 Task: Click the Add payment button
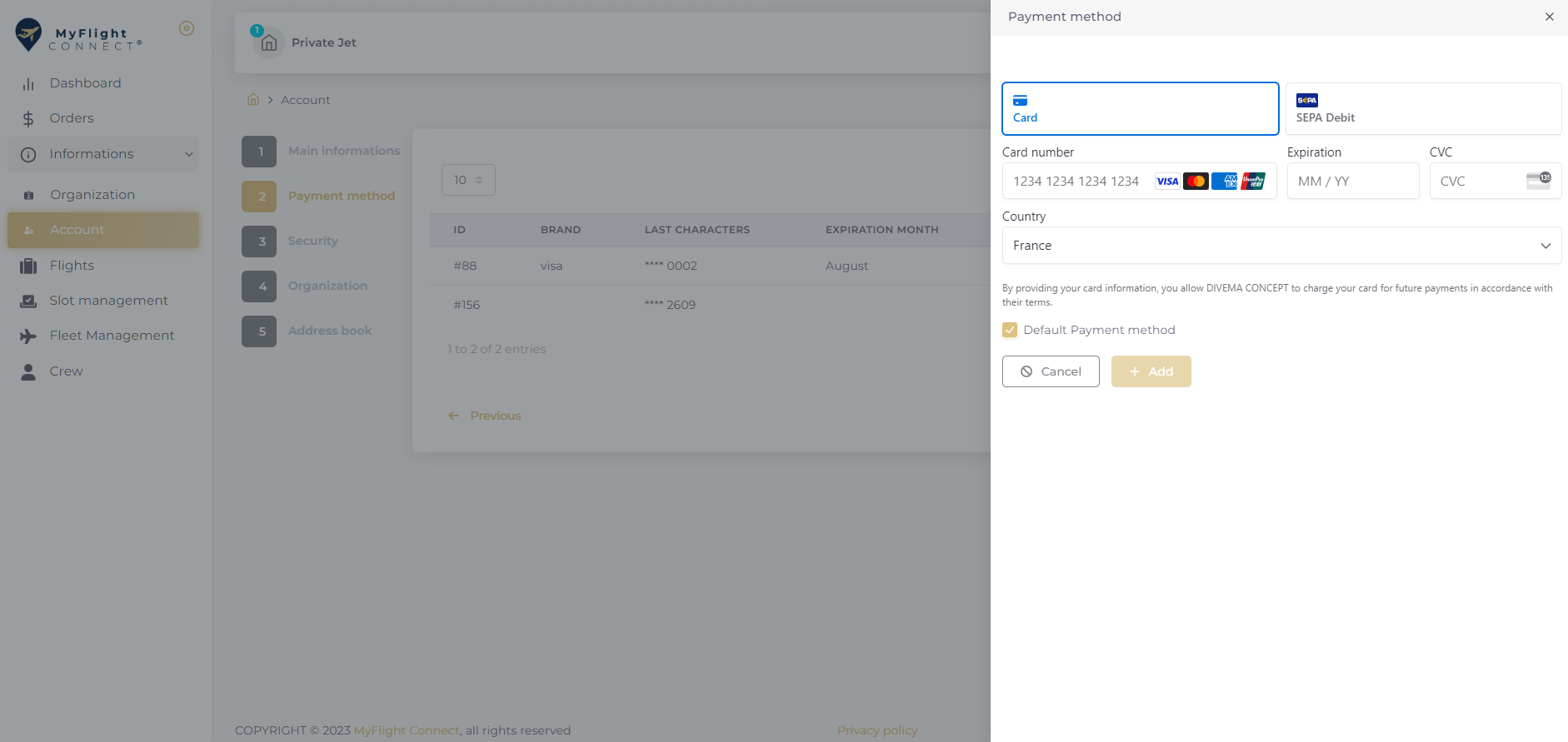(1151, 371)
